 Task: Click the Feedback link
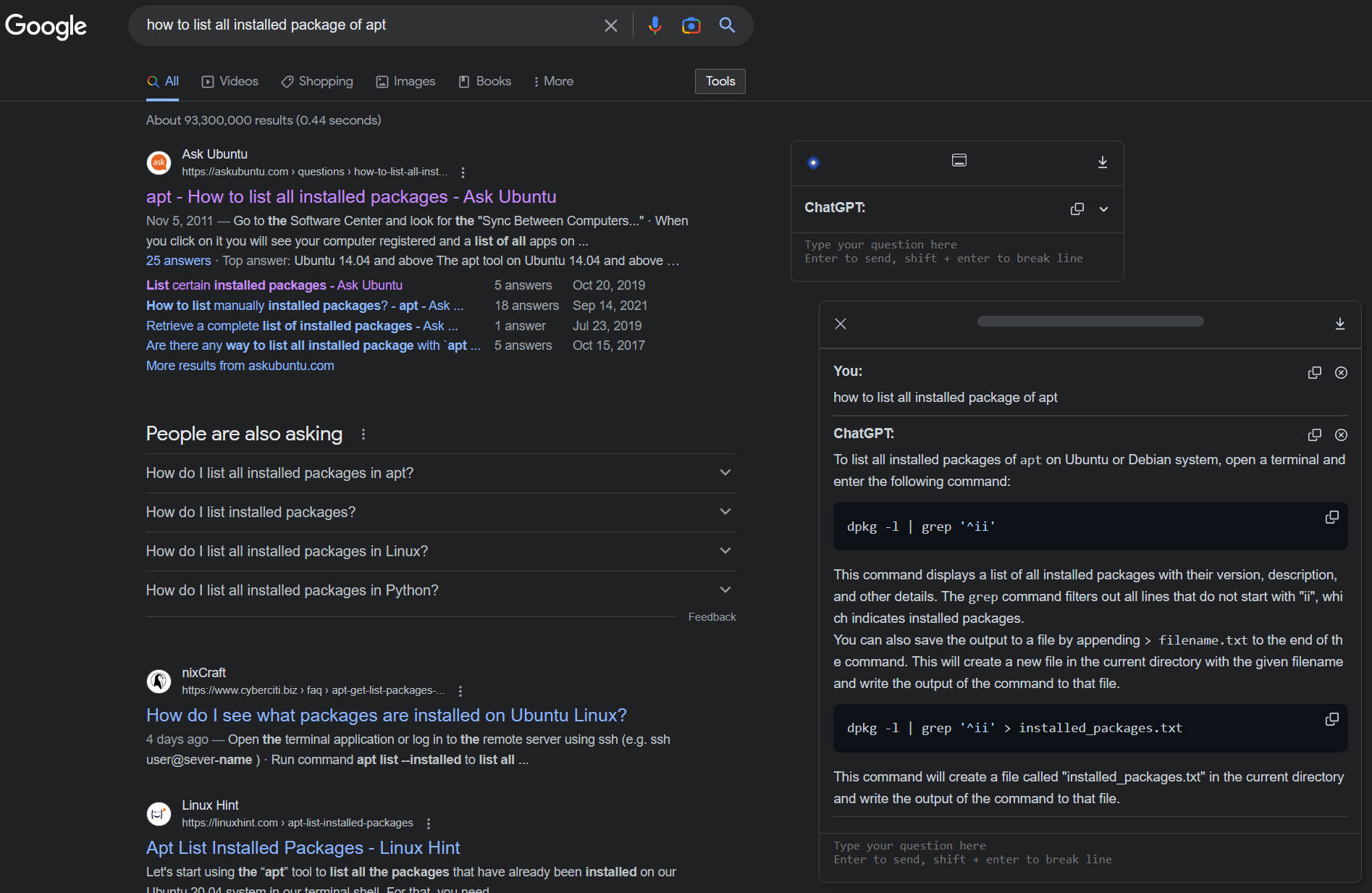(712, 617)
